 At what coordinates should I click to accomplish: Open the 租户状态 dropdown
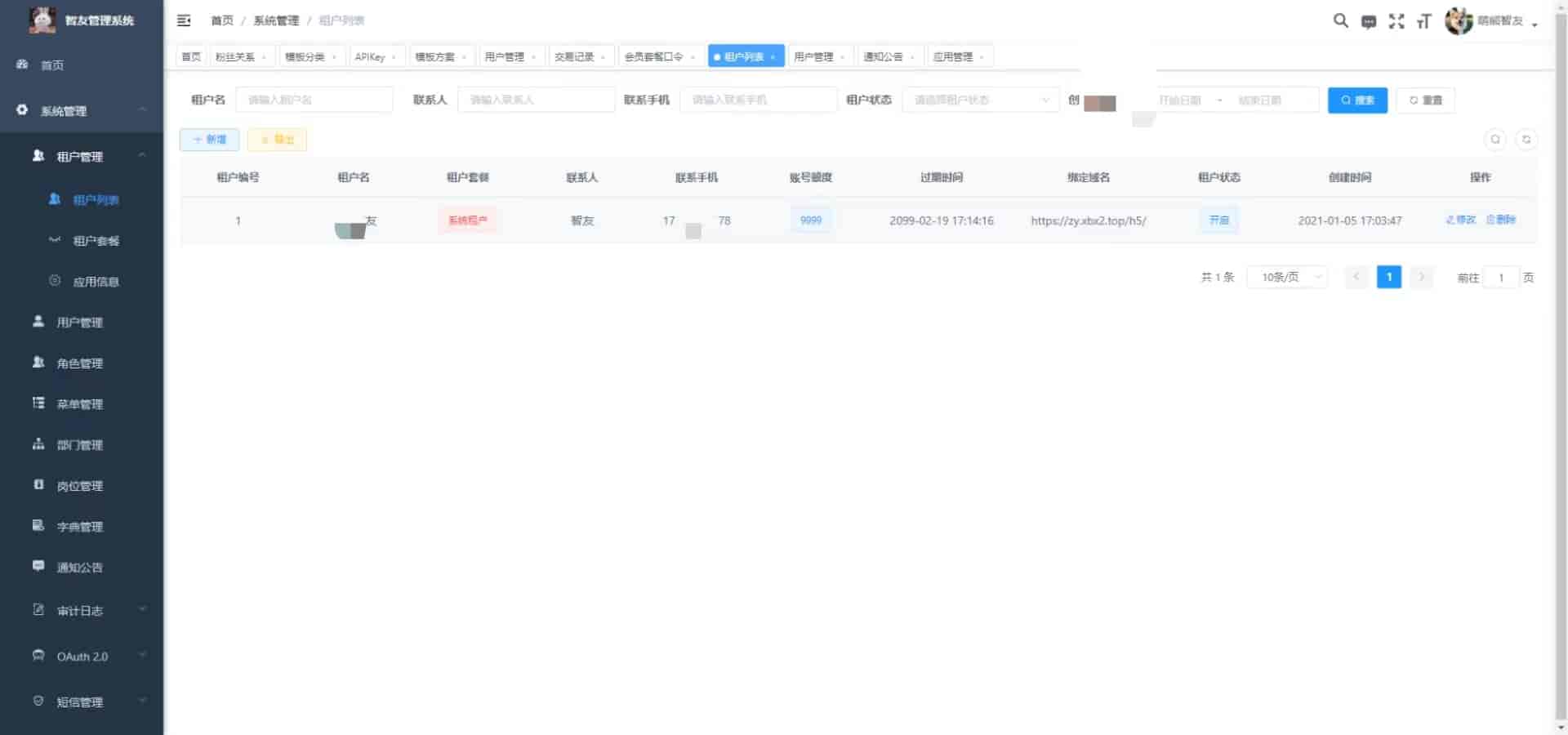(x=979, y=100)
